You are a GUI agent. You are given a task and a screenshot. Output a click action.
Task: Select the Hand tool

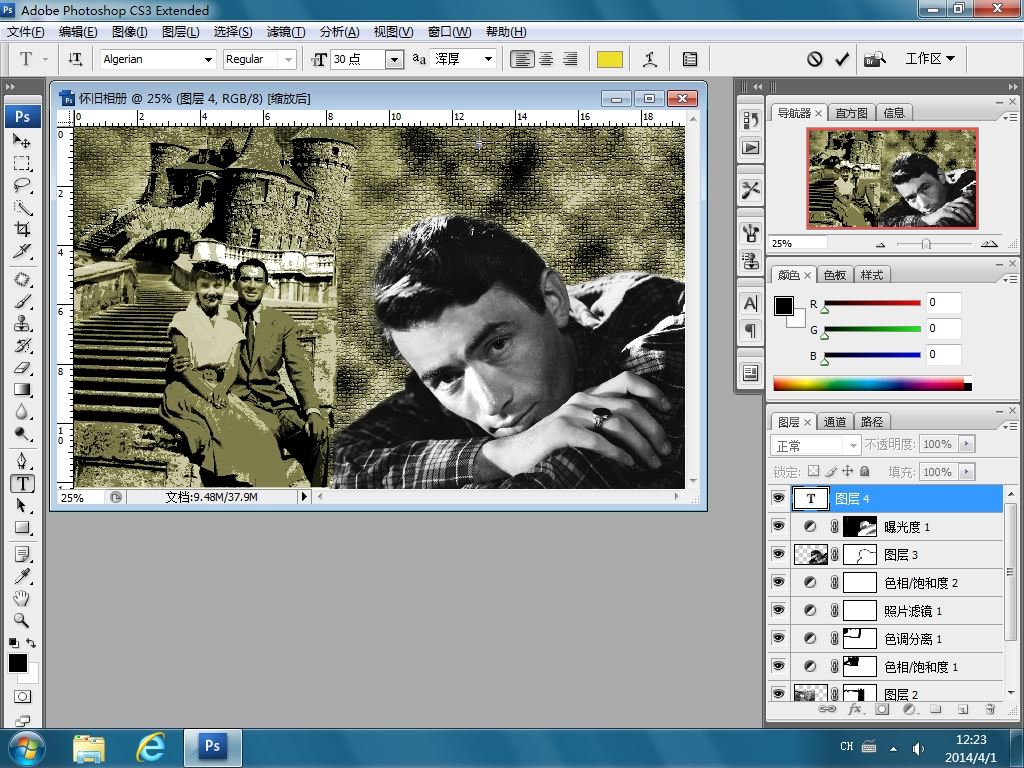pos(22,598)
